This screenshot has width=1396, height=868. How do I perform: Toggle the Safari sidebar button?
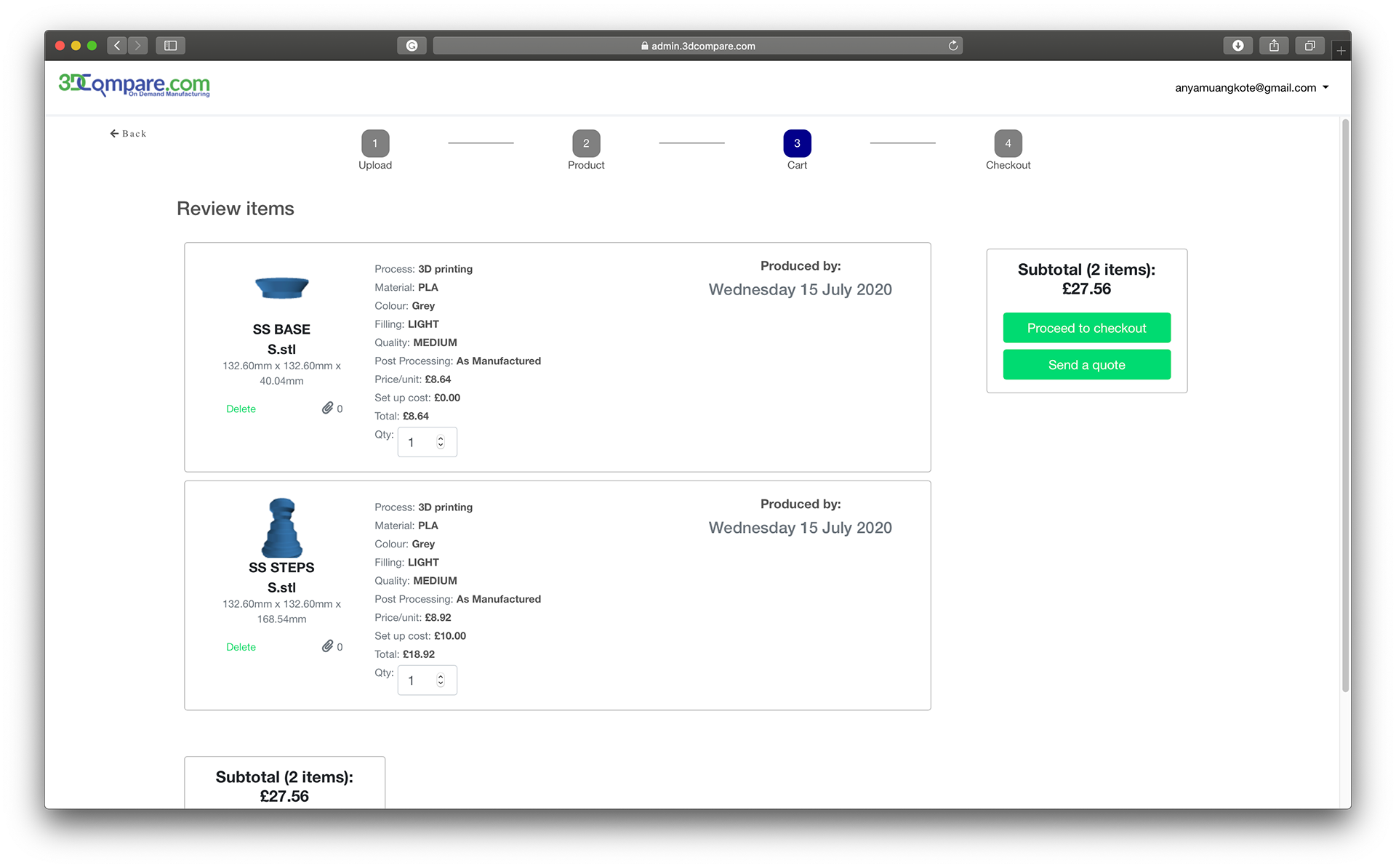coord(170,45)
